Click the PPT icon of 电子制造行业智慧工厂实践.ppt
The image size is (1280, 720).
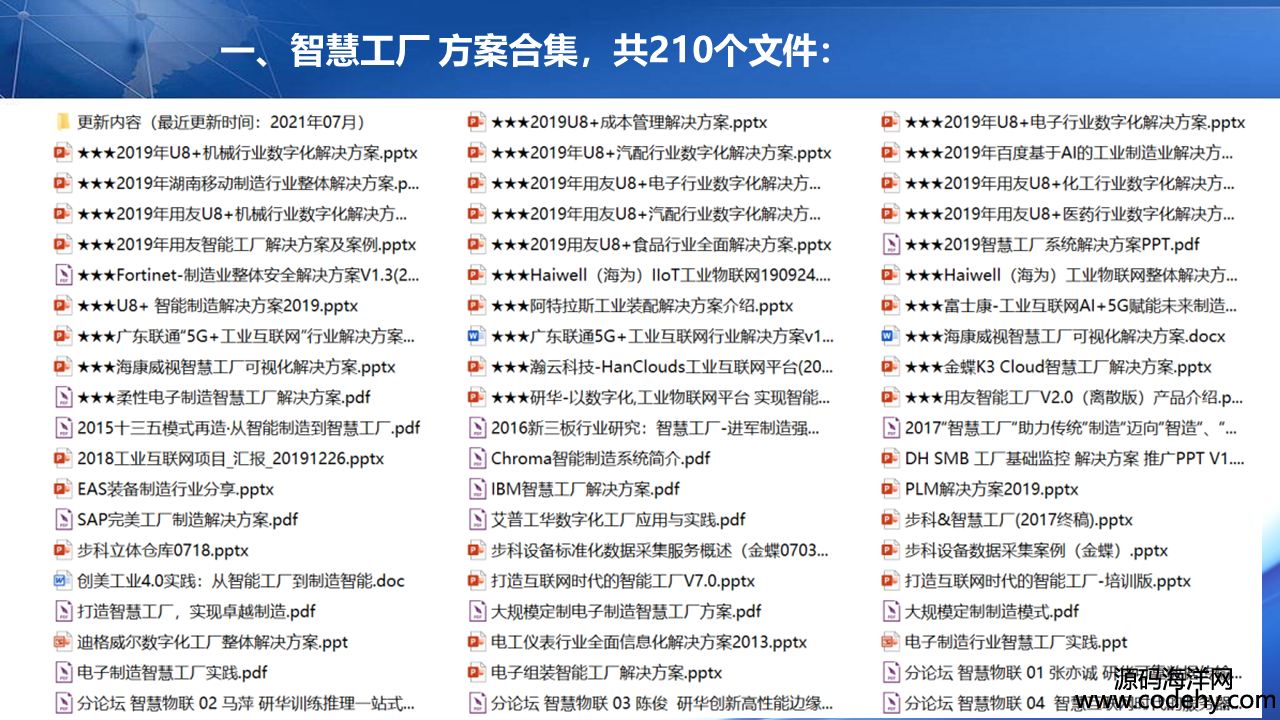[x=890, y=642]
